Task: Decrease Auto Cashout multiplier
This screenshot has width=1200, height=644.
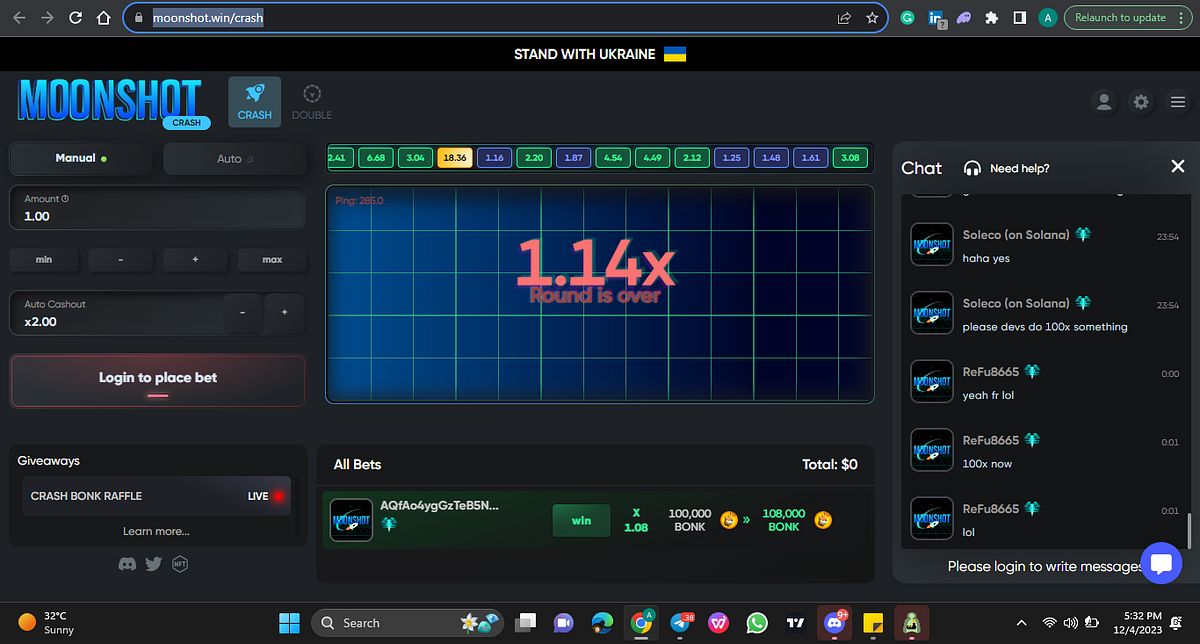Action: (243, 313)
